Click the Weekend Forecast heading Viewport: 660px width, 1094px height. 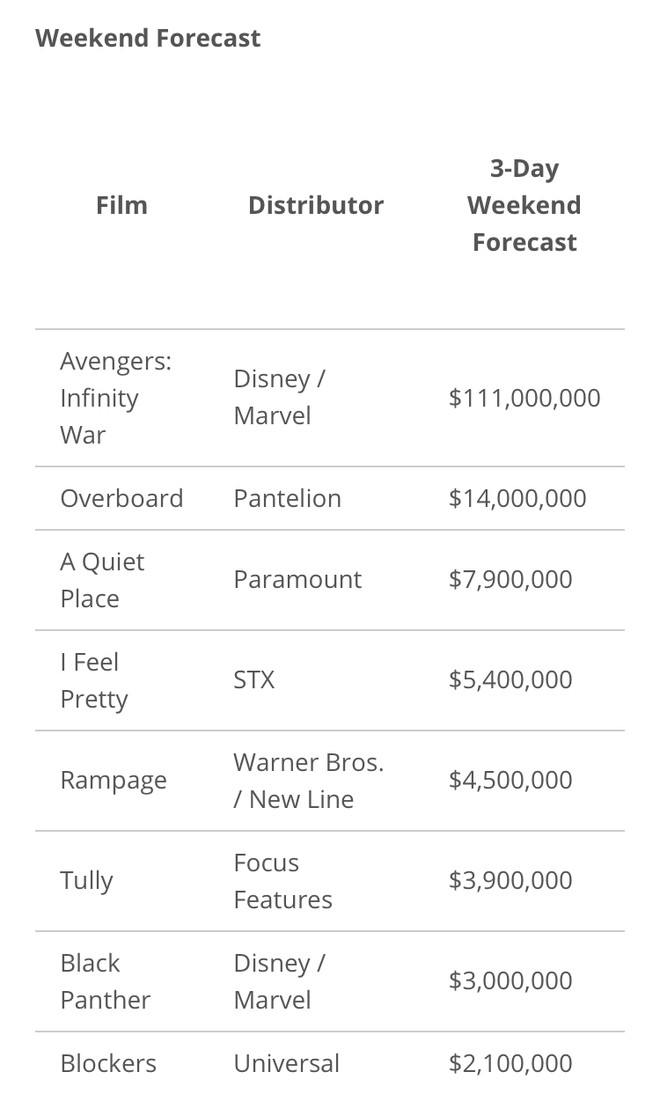148,38
